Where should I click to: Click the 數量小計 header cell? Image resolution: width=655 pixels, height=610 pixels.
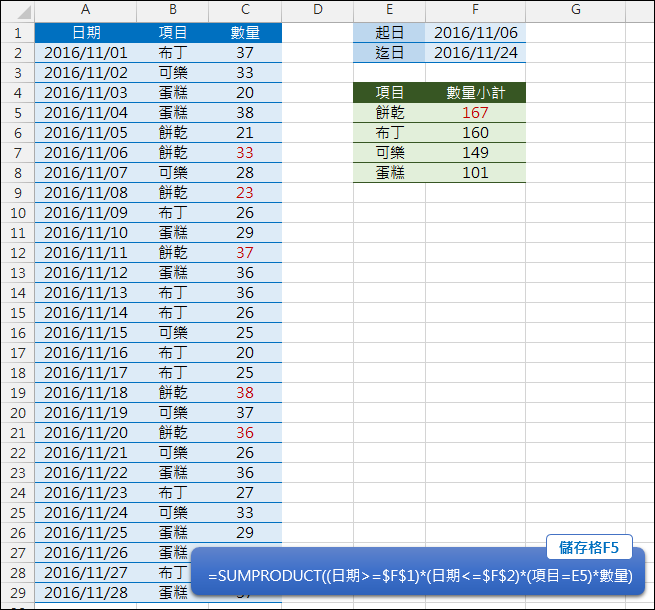(475, 93)
